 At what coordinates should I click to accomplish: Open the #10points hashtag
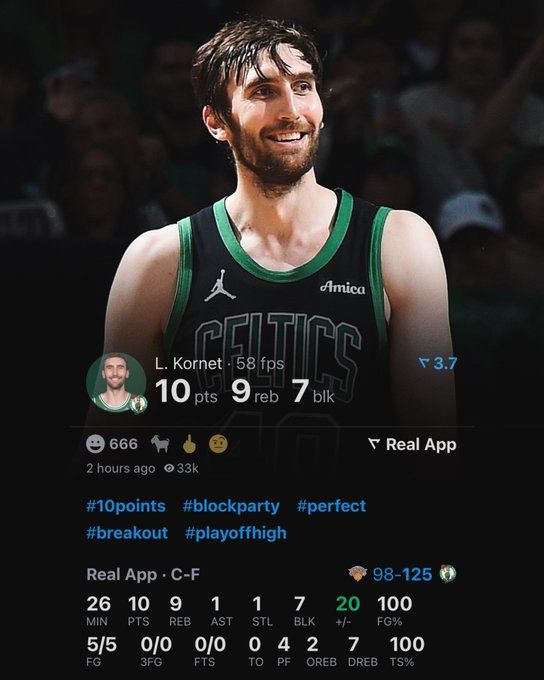point(126,506)
